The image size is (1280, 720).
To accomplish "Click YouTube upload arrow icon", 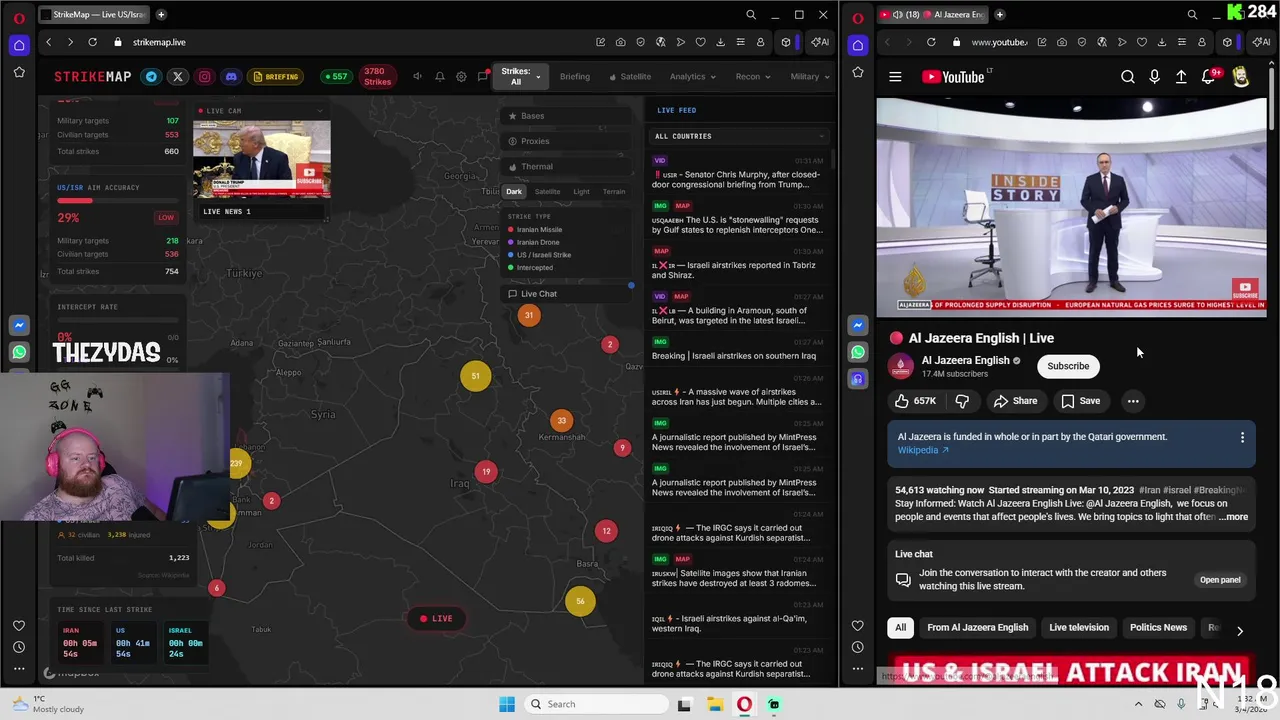I will click(x=1181, y=77).
